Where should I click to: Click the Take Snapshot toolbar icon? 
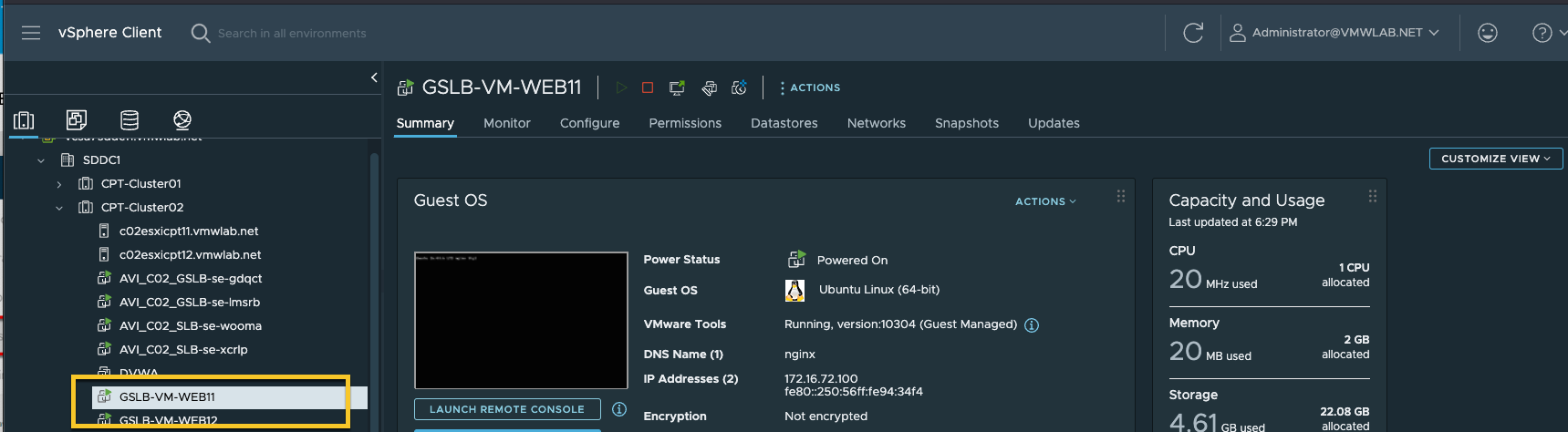click(740, 87)
